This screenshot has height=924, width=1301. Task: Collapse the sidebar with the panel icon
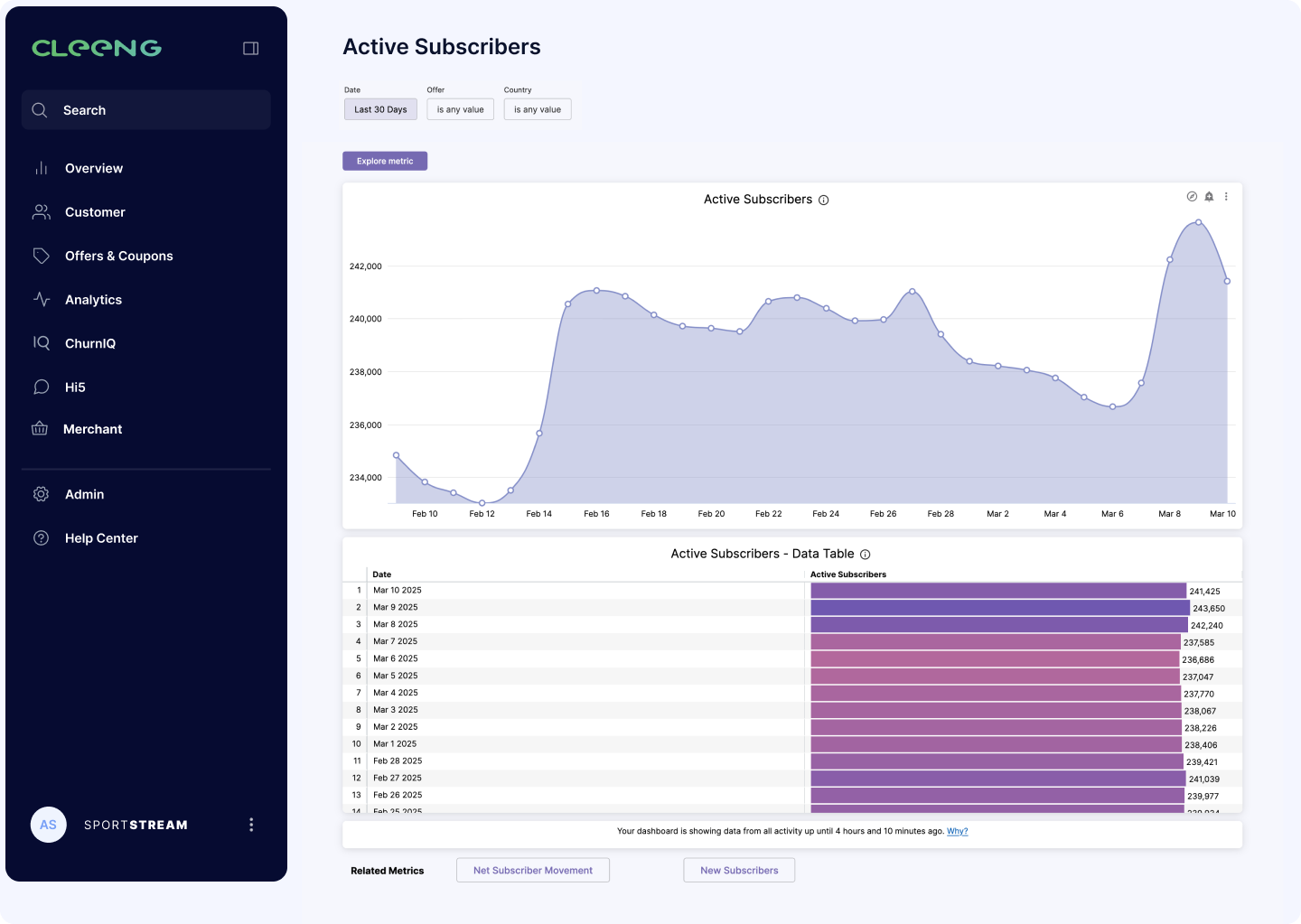pos(251,48)
